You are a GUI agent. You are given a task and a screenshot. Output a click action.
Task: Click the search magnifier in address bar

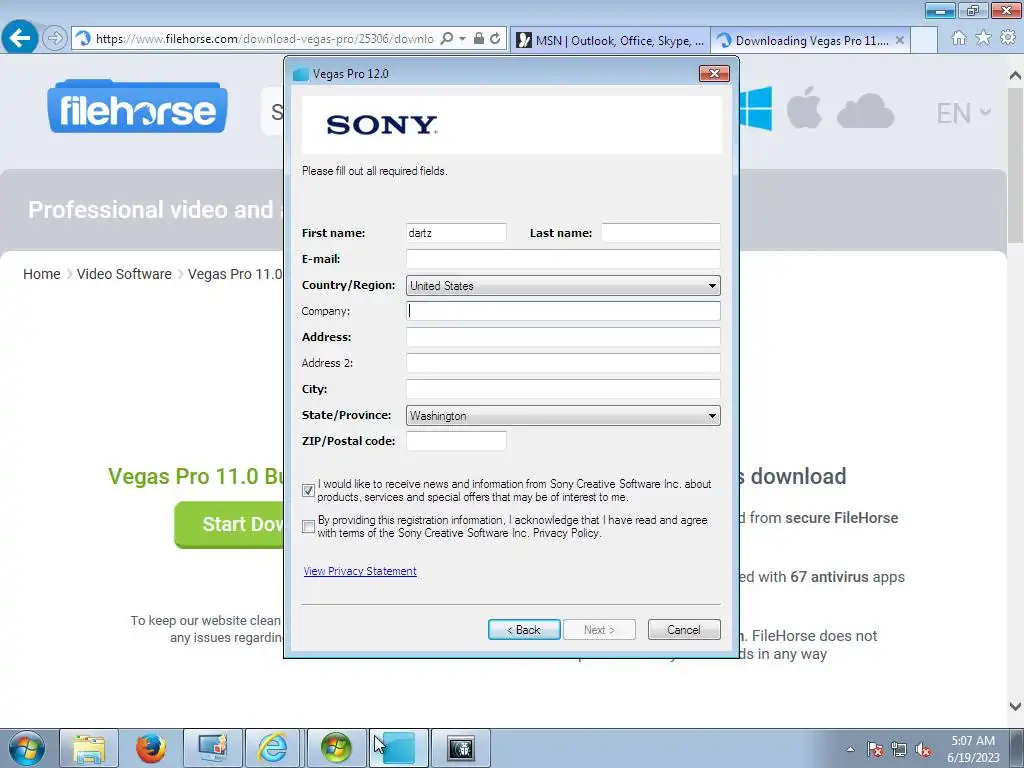tap(447, 39)
